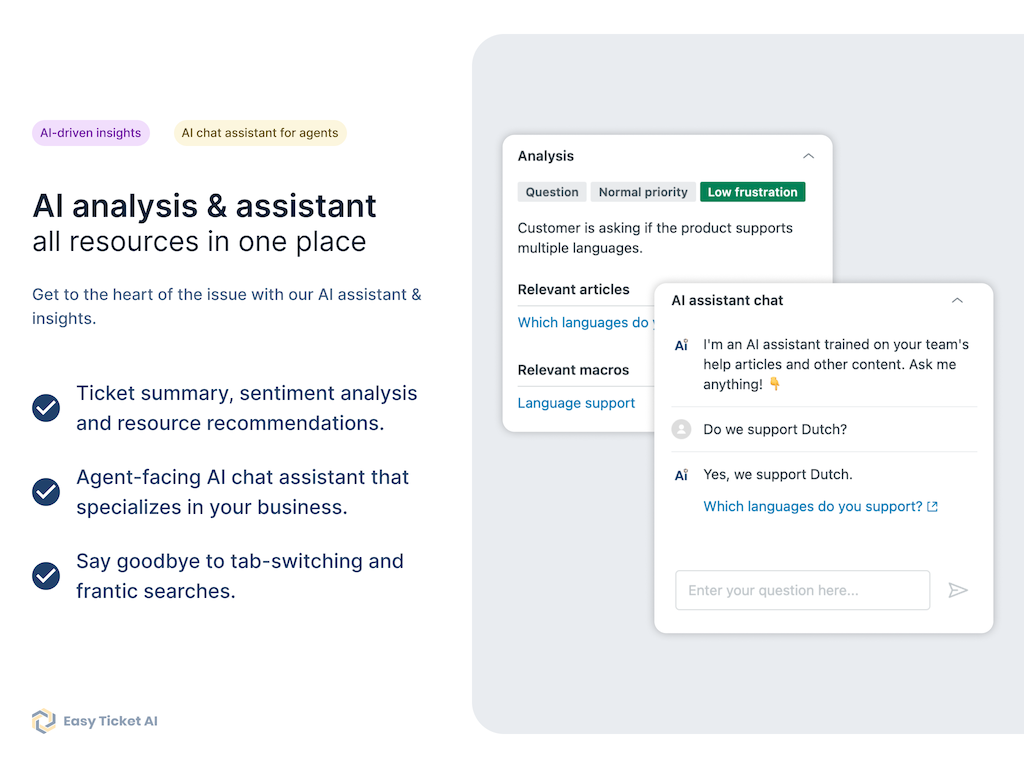Collapse the AI assistant chat panel
The width and height of the screenshot is (1024, 768).
point(957,300)
